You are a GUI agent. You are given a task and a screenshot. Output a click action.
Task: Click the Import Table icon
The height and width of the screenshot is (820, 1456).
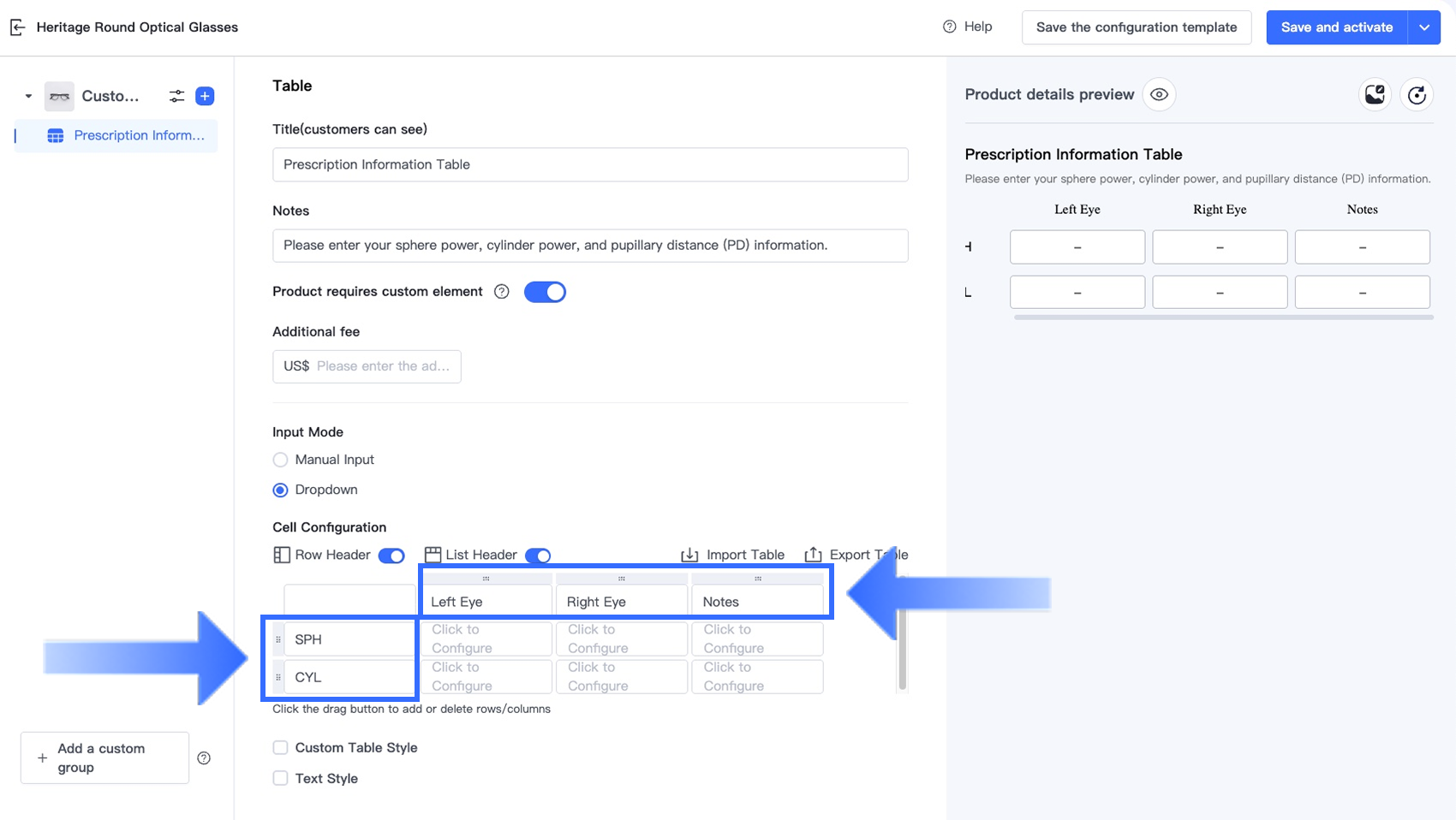click(x=689, y=555)
